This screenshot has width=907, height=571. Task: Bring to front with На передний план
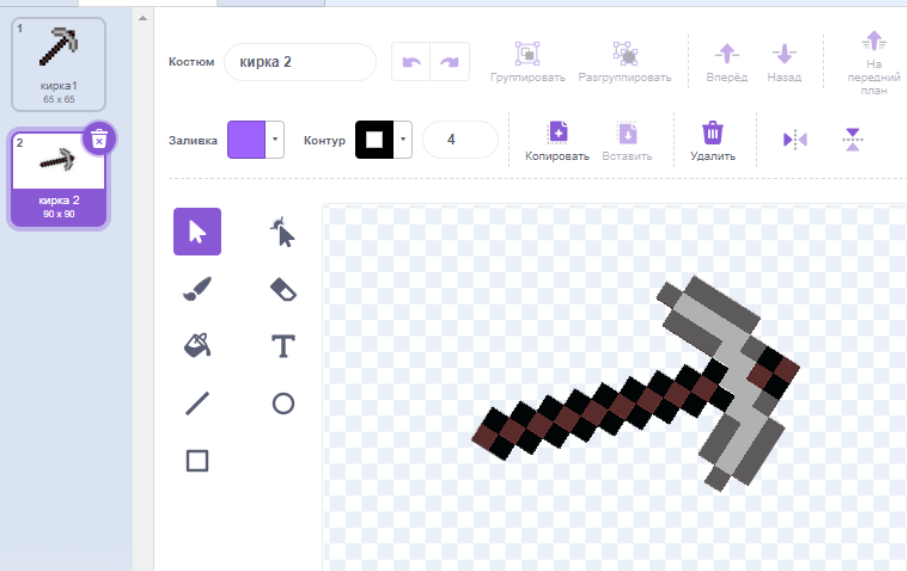click(x=873, y=62)
